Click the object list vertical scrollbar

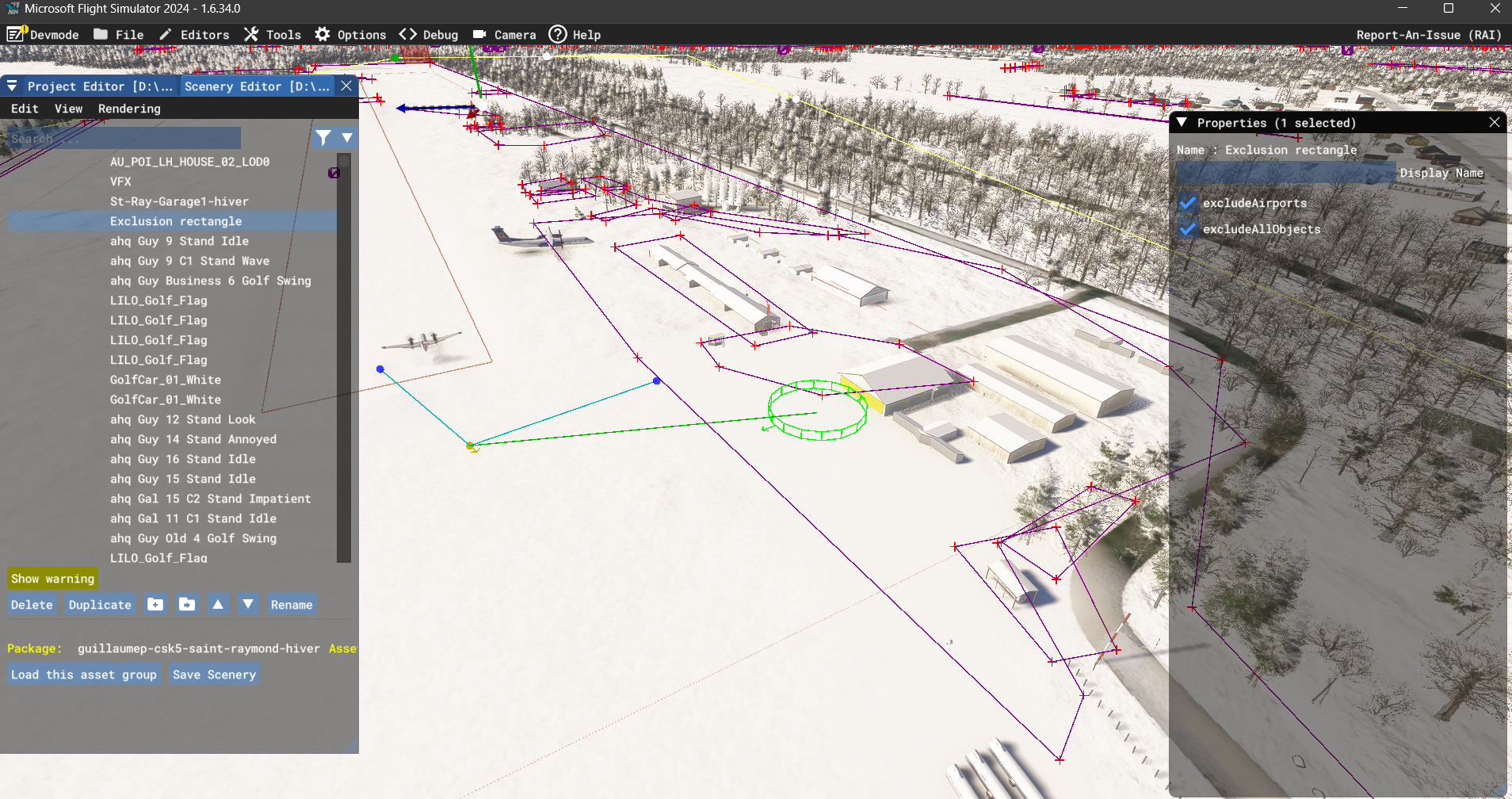pos(343,357)
